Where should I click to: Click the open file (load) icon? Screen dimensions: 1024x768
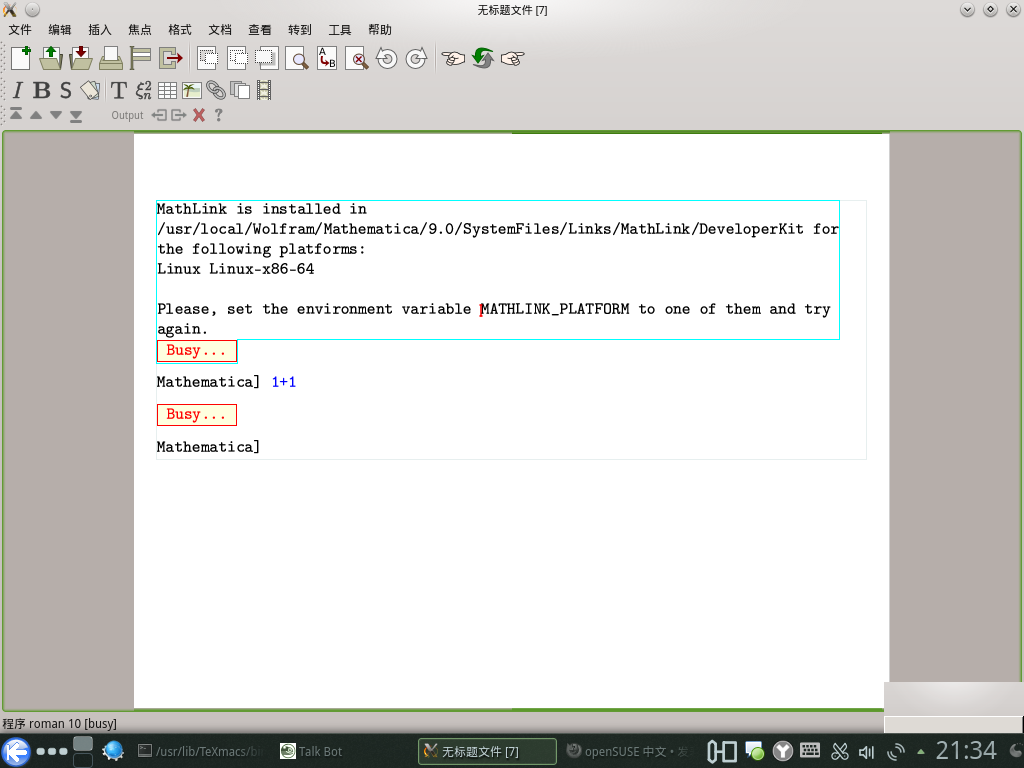[51, 58]
